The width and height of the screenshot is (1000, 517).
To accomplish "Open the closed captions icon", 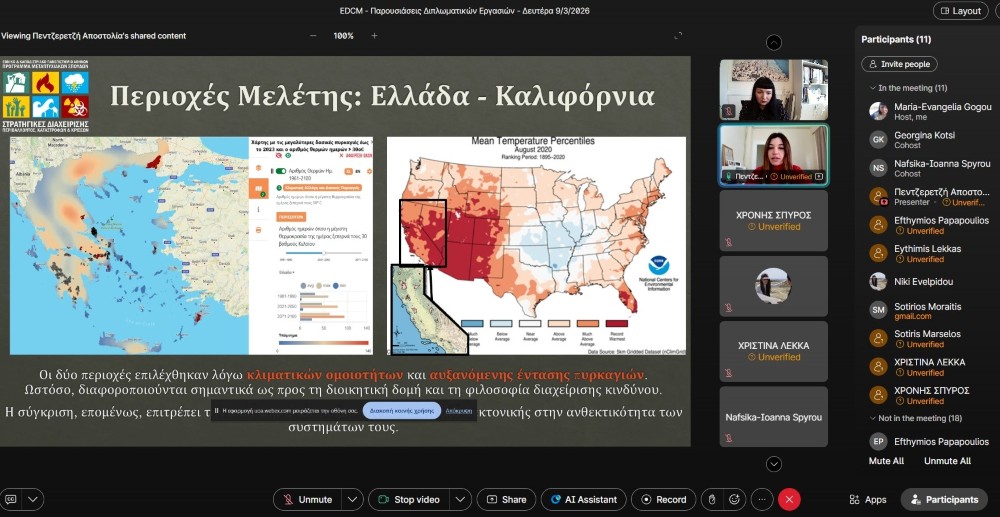I will coord(12,499).
